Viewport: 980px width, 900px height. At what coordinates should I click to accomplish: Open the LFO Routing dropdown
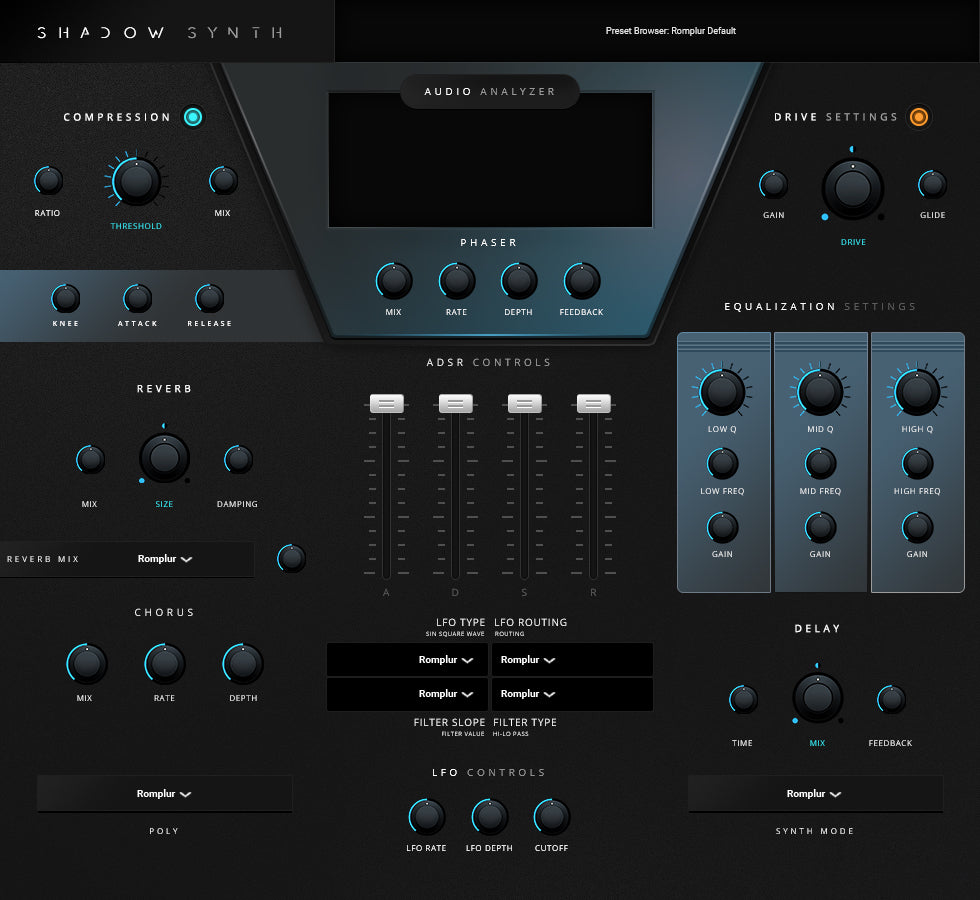tap(572, 660)
